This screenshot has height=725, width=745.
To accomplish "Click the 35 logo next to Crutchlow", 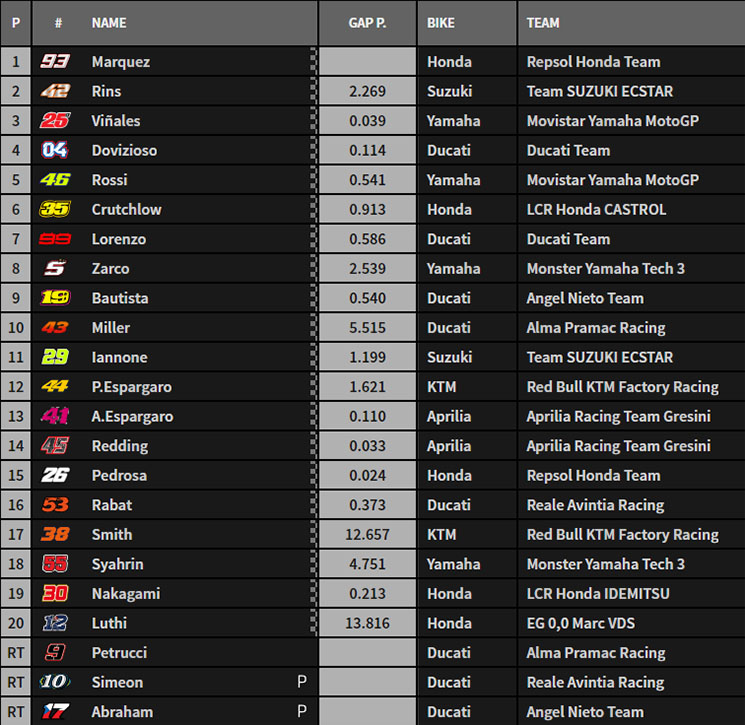I will [x=55, y=209].
